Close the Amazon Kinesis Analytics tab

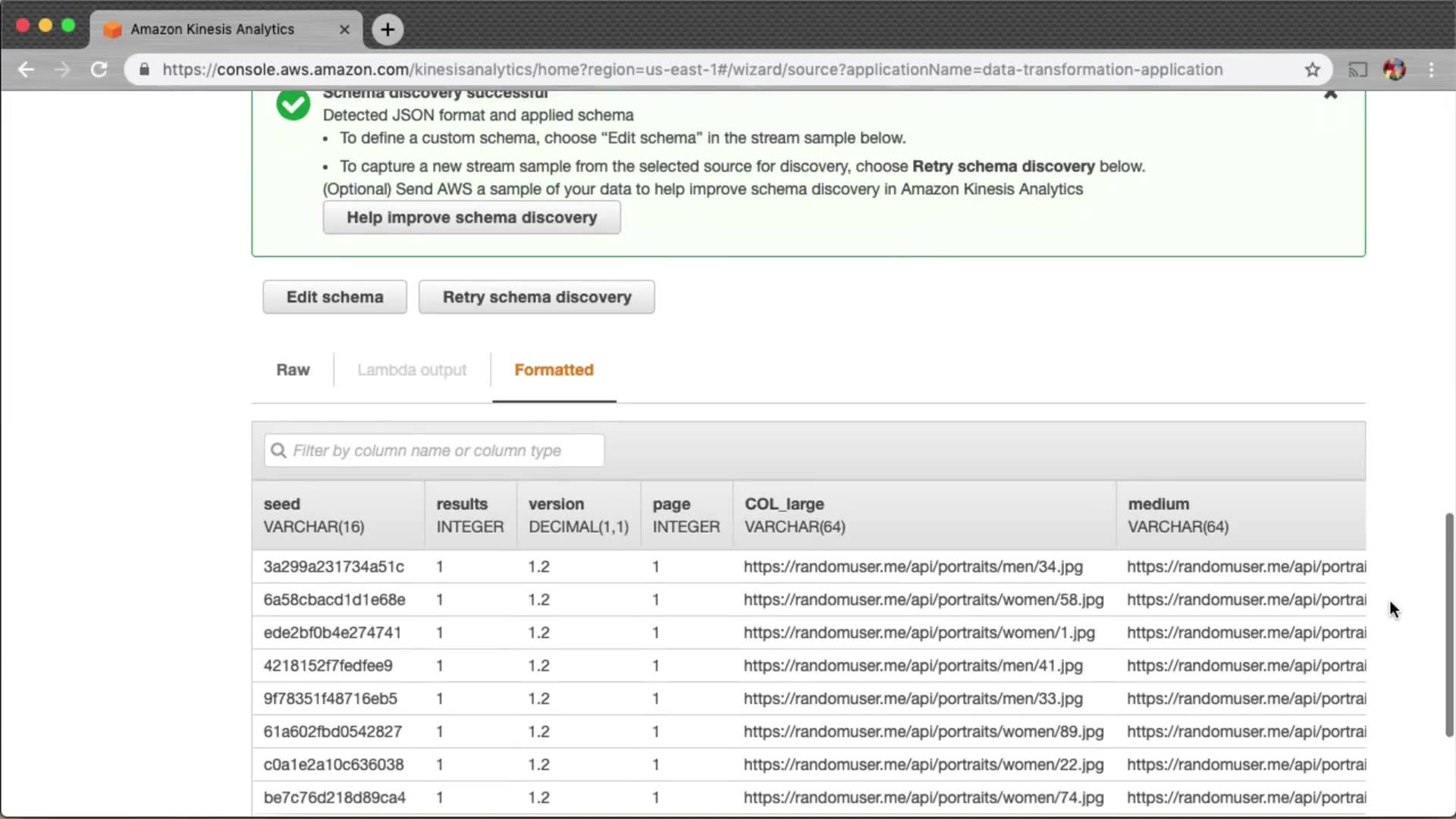pyautogui.click(x=344, y=30)
